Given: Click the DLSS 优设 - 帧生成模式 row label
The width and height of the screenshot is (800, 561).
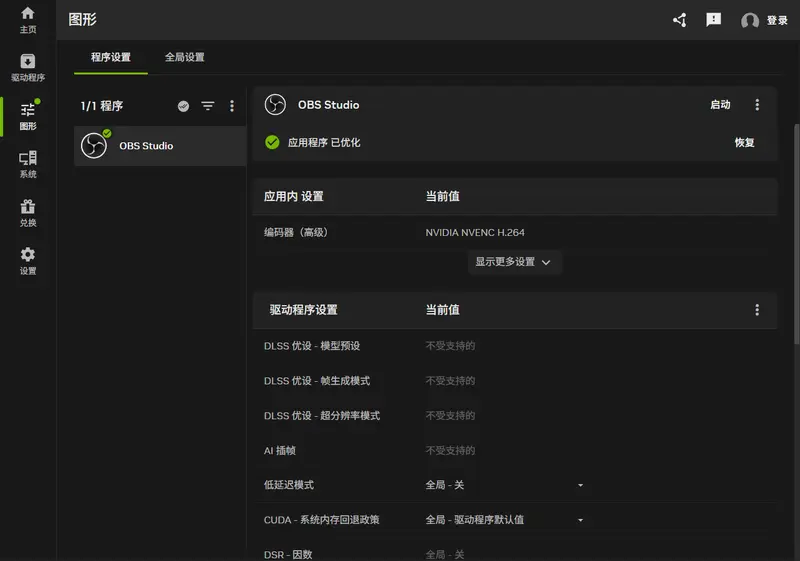Looking at the screenshot, I should (x=317, y=381).
